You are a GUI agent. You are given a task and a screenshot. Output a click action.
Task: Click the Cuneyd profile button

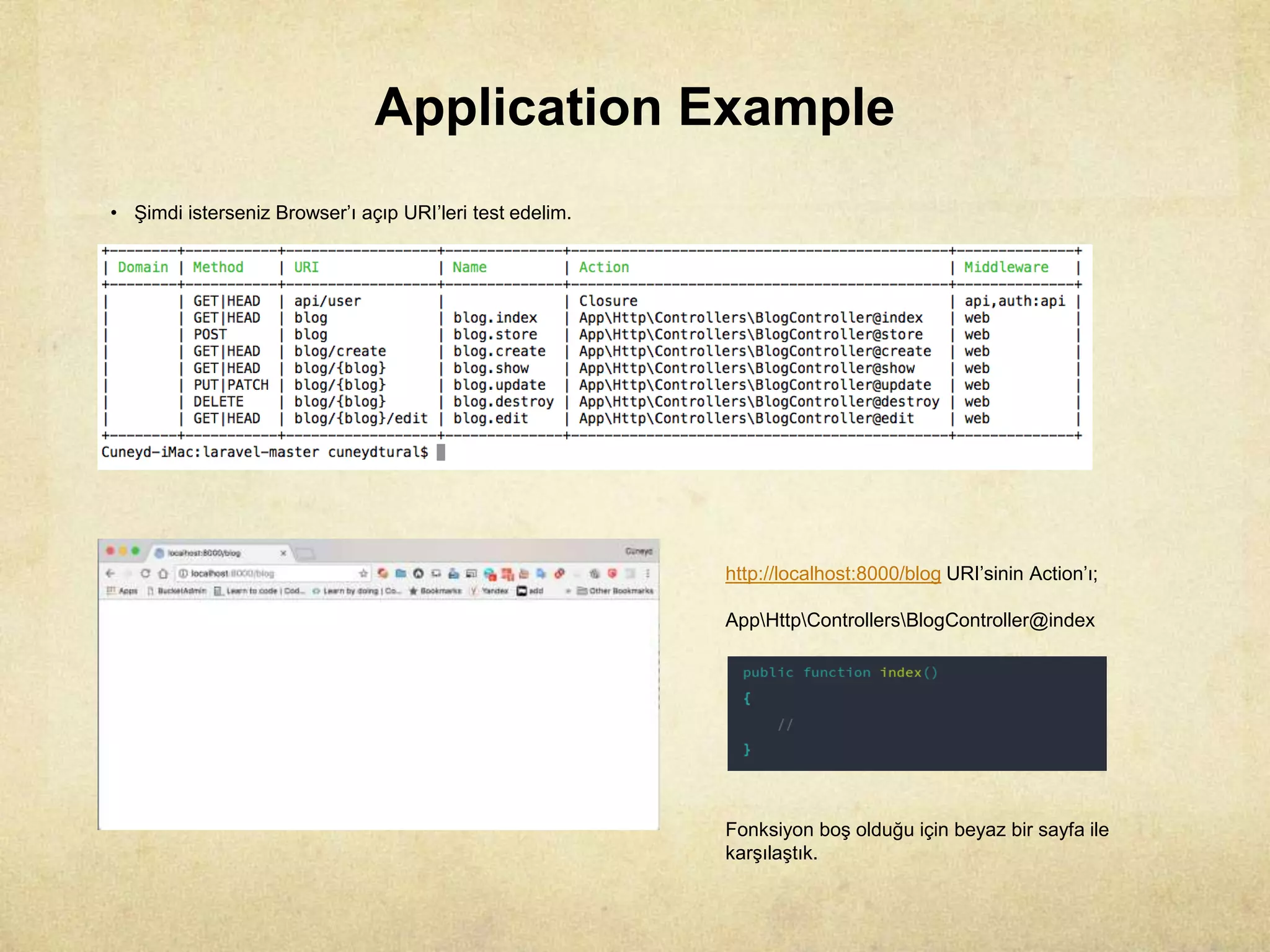[x=639, y=551]
